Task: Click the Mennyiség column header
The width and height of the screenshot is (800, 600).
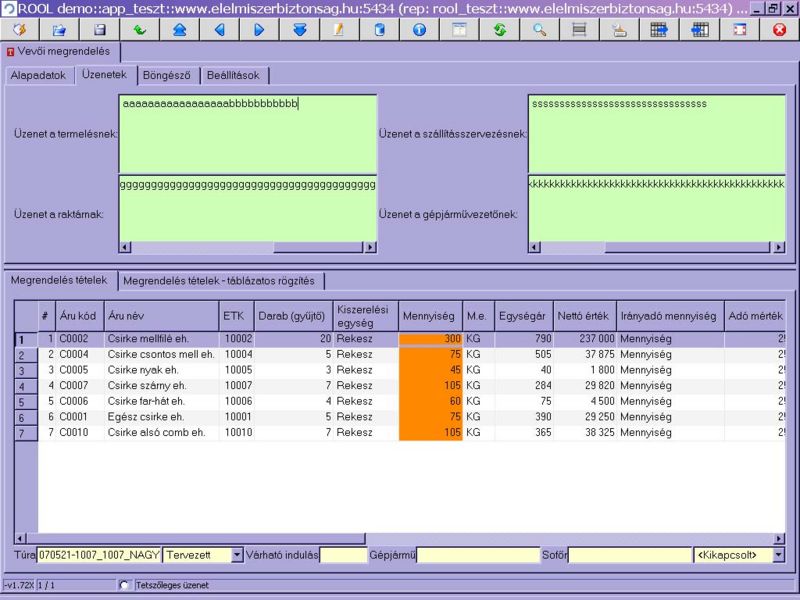Action: (430, 316)
